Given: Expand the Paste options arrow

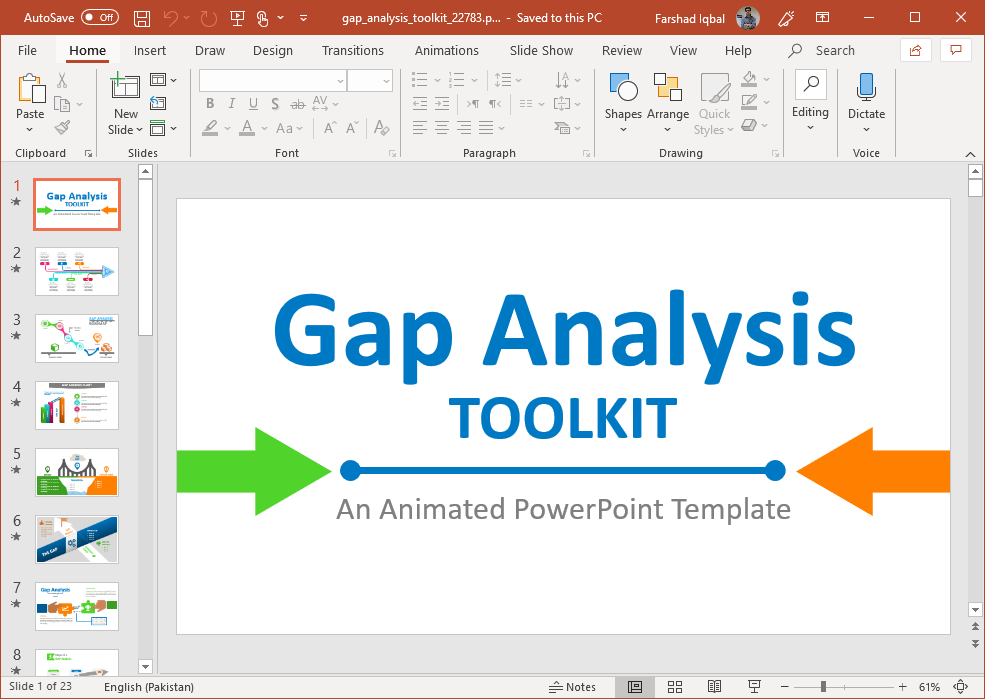Looking at the screenshot, I should click(x=30, y=129).
